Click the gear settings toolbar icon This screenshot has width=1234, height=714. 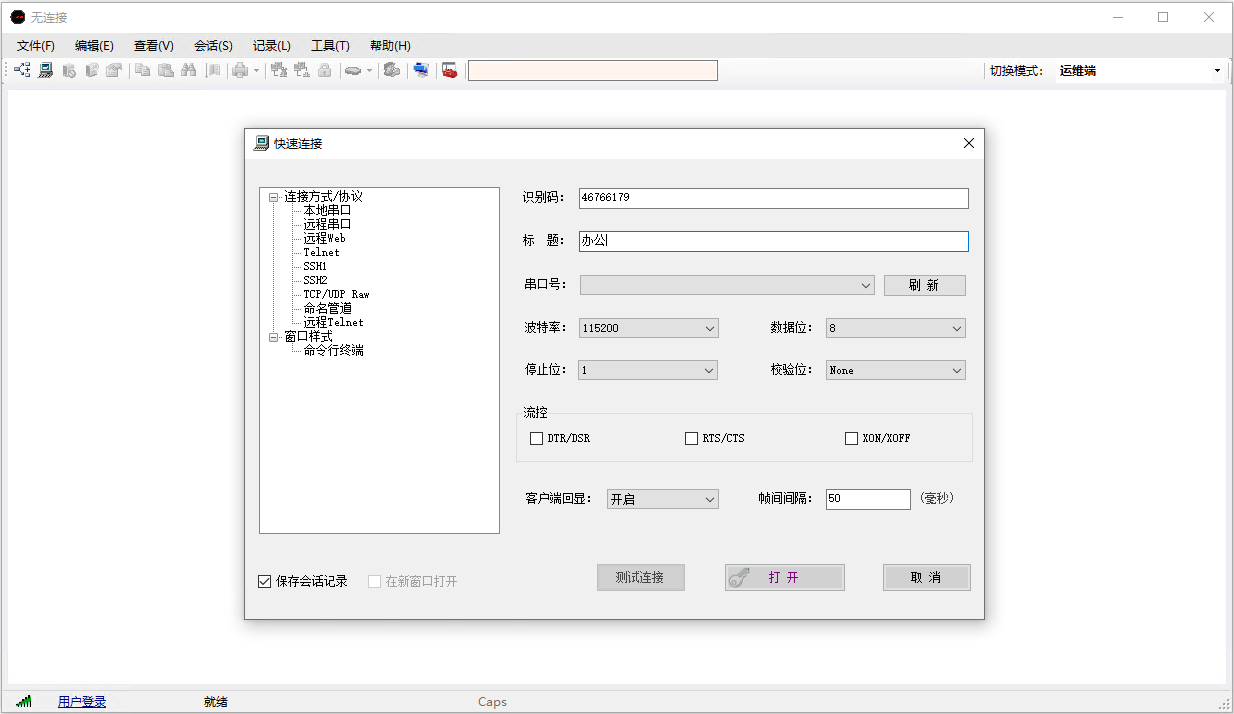coord(392,71)
